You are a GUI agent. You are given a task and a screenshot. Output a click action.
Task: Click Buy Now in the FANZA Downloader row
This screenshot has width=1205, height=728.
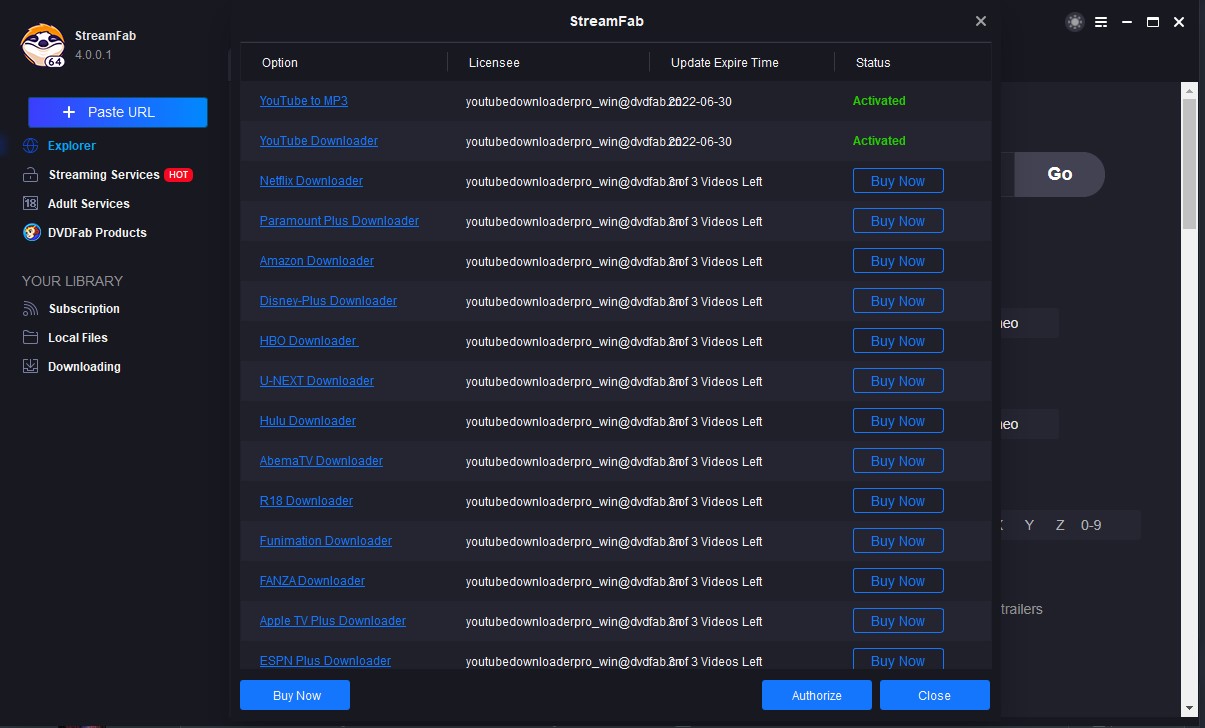(898, 581)
